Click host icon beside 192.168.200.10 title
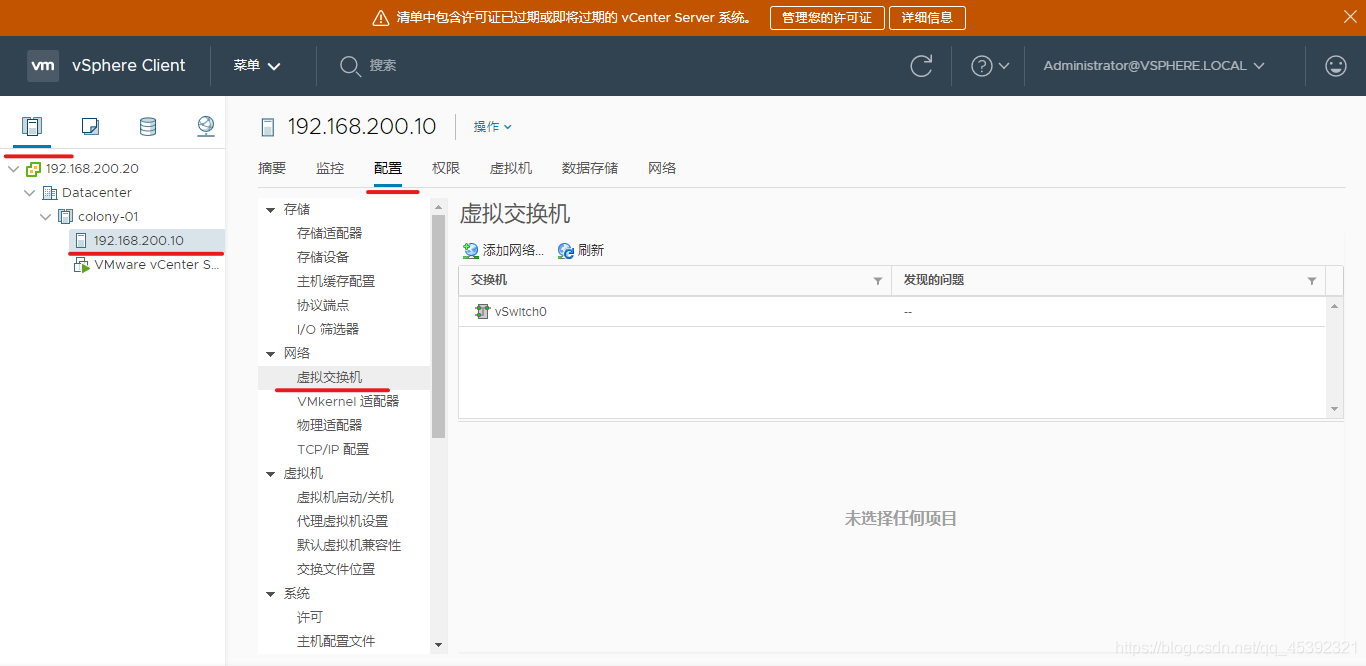The height and width of the screenshot is (666, 1366). [267, 127]
